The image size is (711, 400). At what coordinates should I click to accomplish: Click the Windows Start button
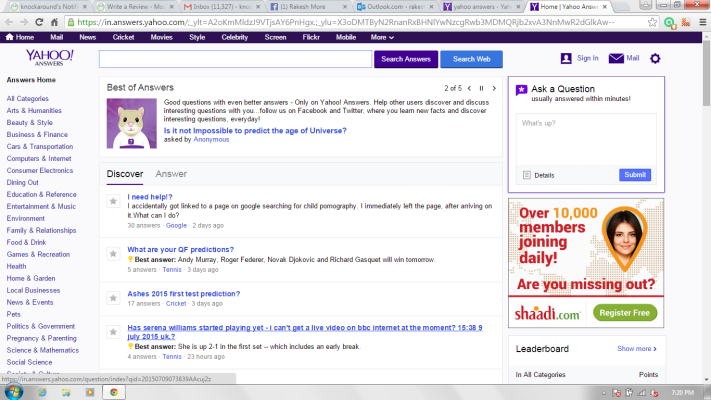point(13,392)
